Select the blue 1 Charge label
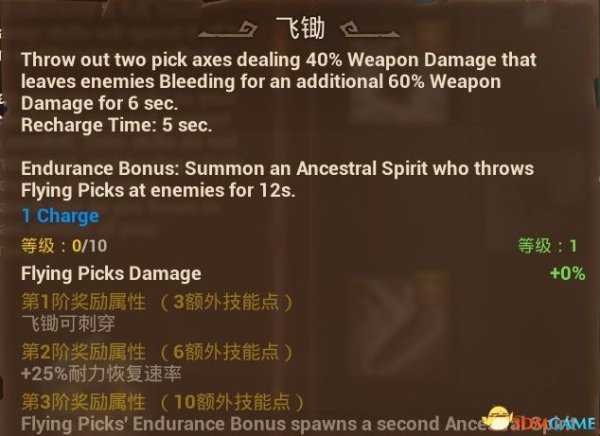The image size is (600, 436). [x=60, y=216]
